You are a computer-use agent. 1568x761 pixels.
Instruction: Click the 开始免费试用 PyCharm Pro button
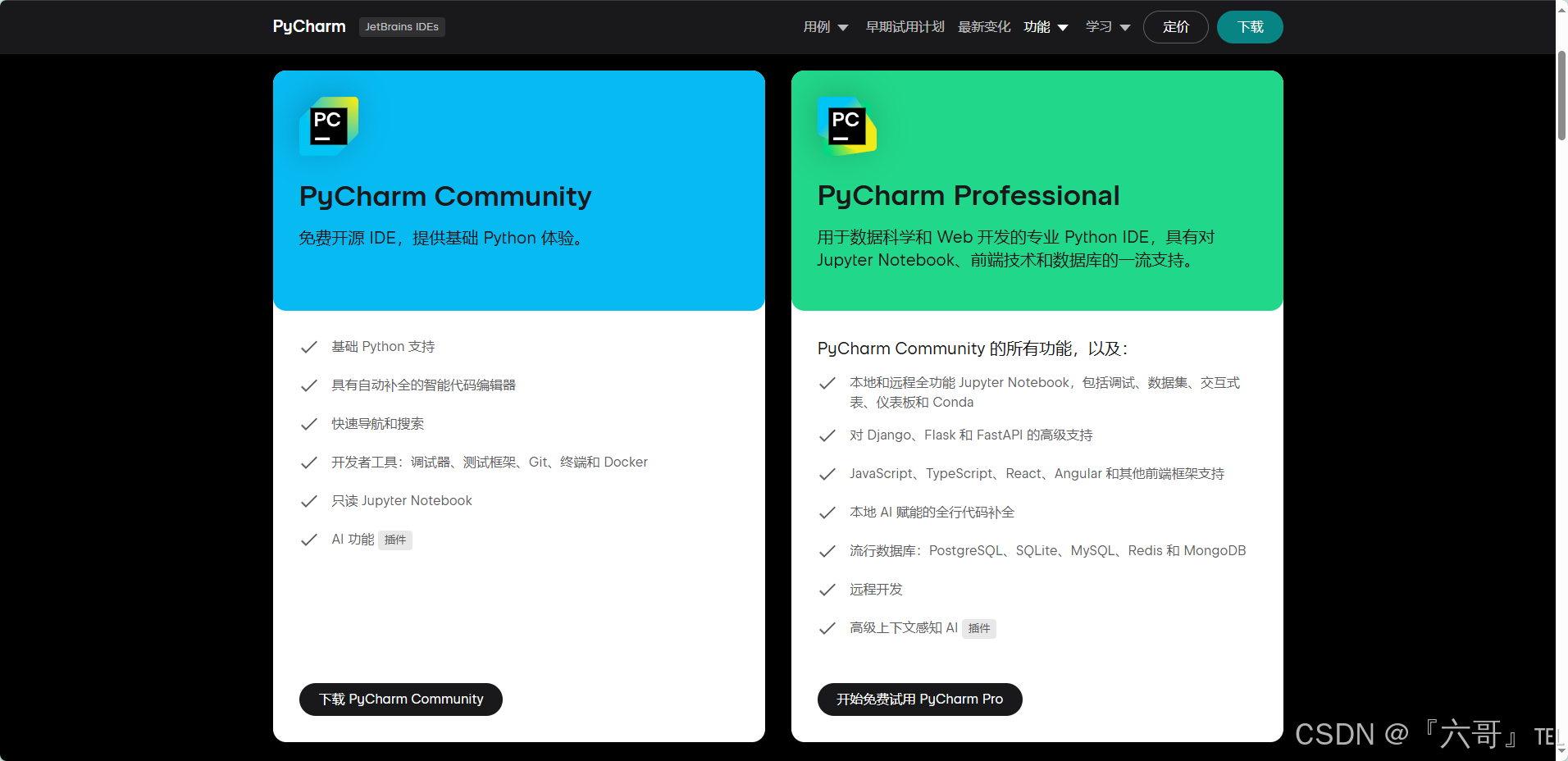pyautogui.click(x=920, y=699)
